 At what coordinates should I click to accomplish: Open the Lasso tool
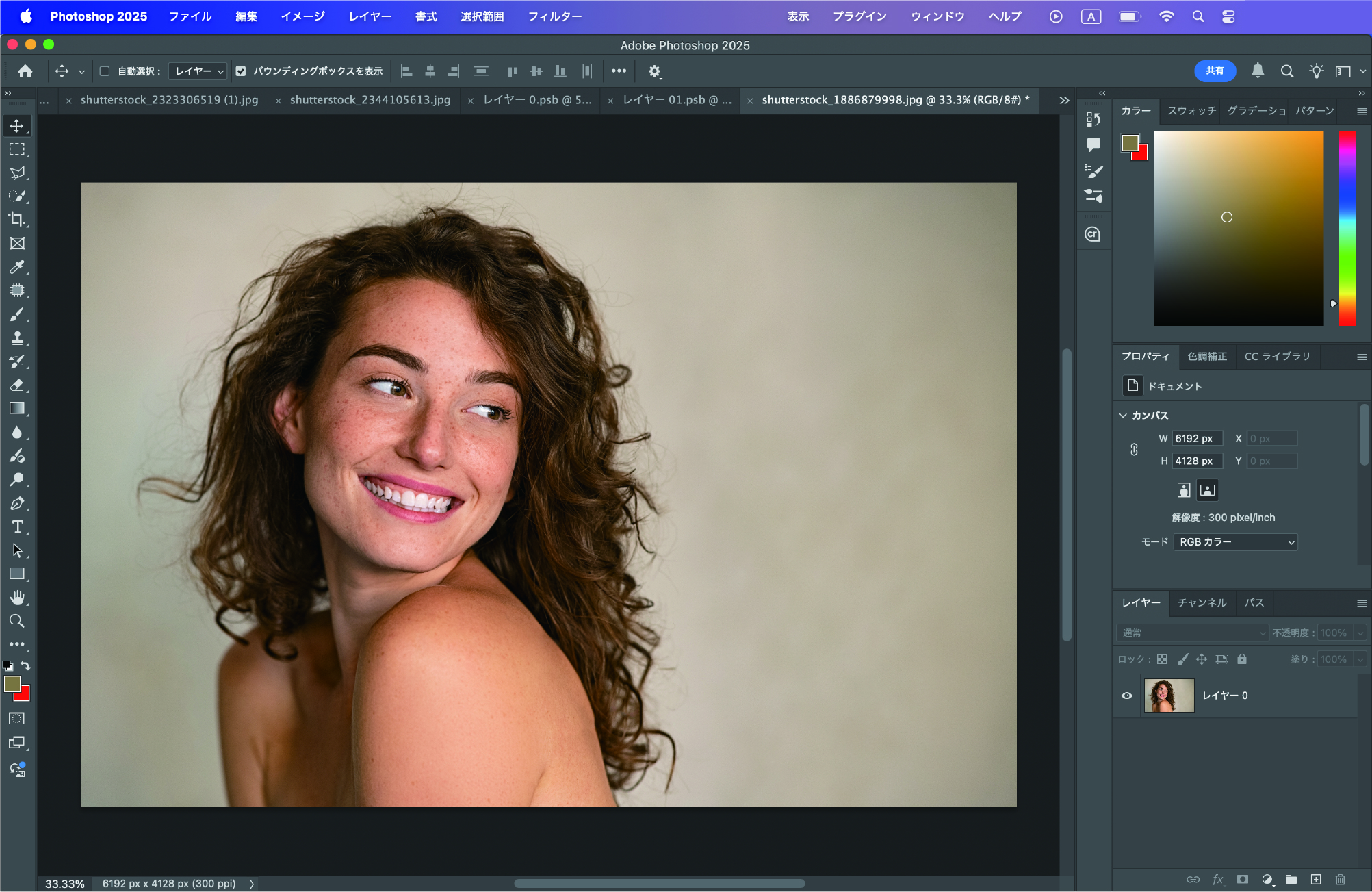click(x=17, y=173)
